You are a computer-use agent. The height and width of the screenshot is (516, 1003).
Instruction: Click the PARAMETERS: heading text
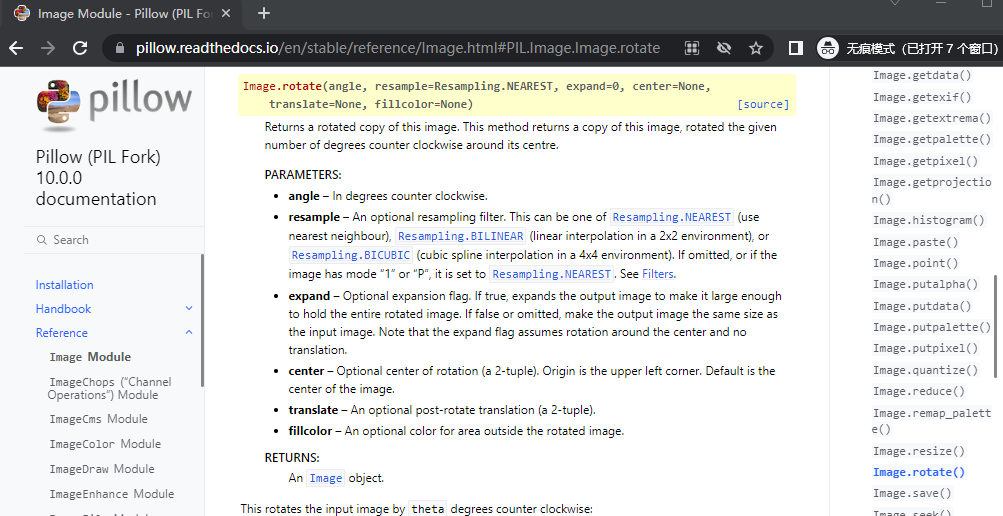303,175
